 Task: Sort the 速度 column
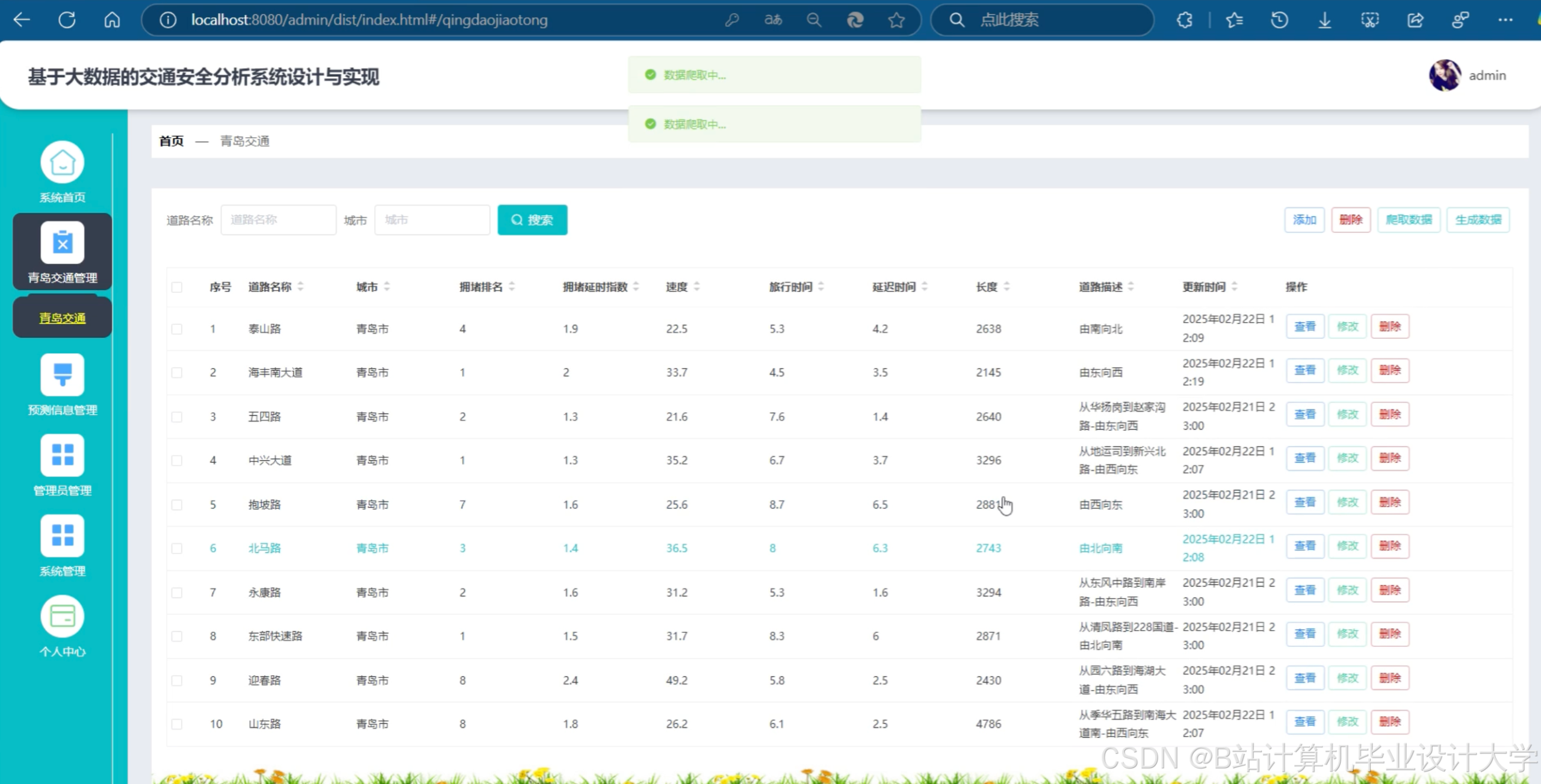(x=698, y=287)
